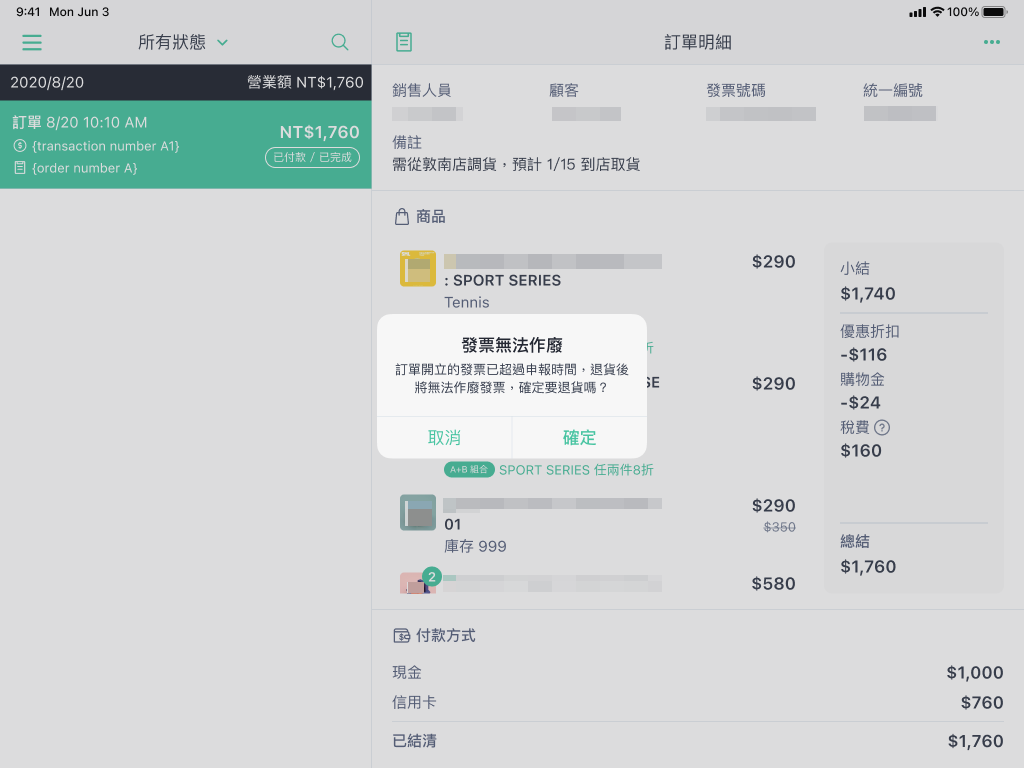This screenshot has width=1024, height=768.
Task: Open the order receipt icon in header
Action: coord(404,42)
